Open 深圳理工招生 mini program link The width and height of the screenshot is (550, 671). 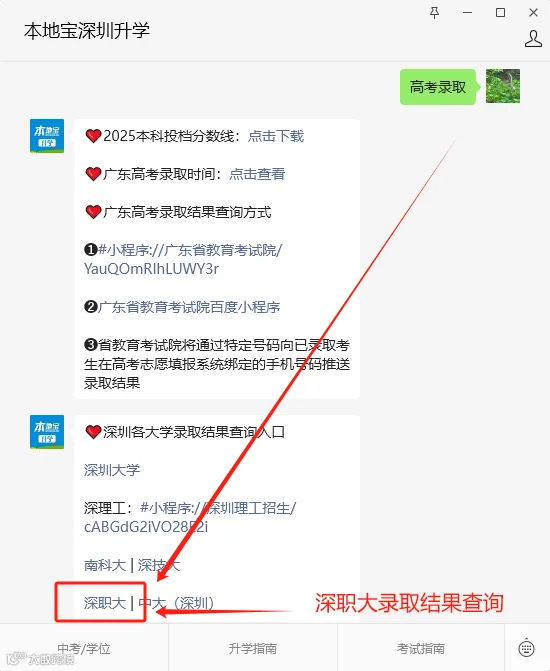[x=190, y=517]
